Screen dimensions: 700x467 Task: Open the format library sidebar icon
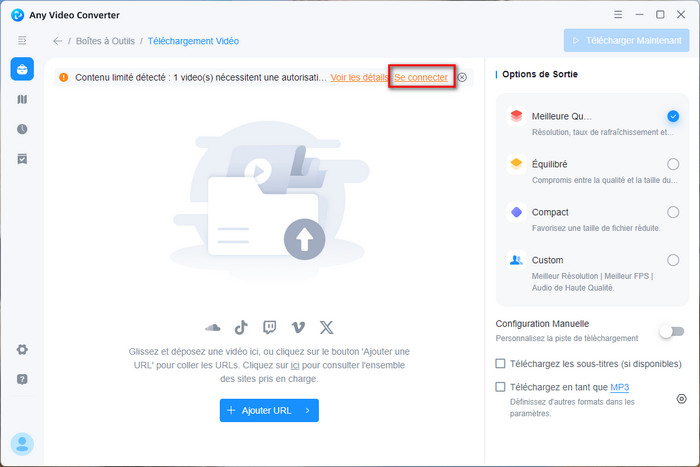[21, 100]
